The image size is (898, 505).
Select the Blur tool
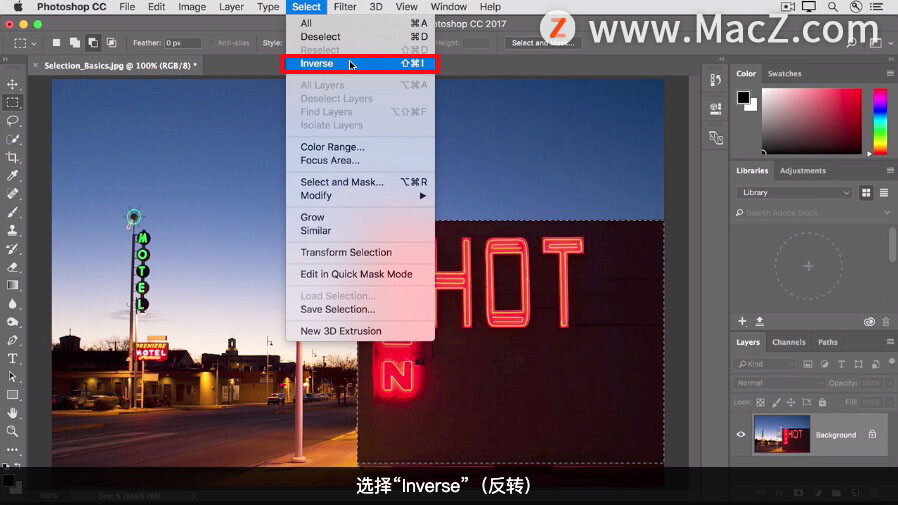(x=12, y=303)
